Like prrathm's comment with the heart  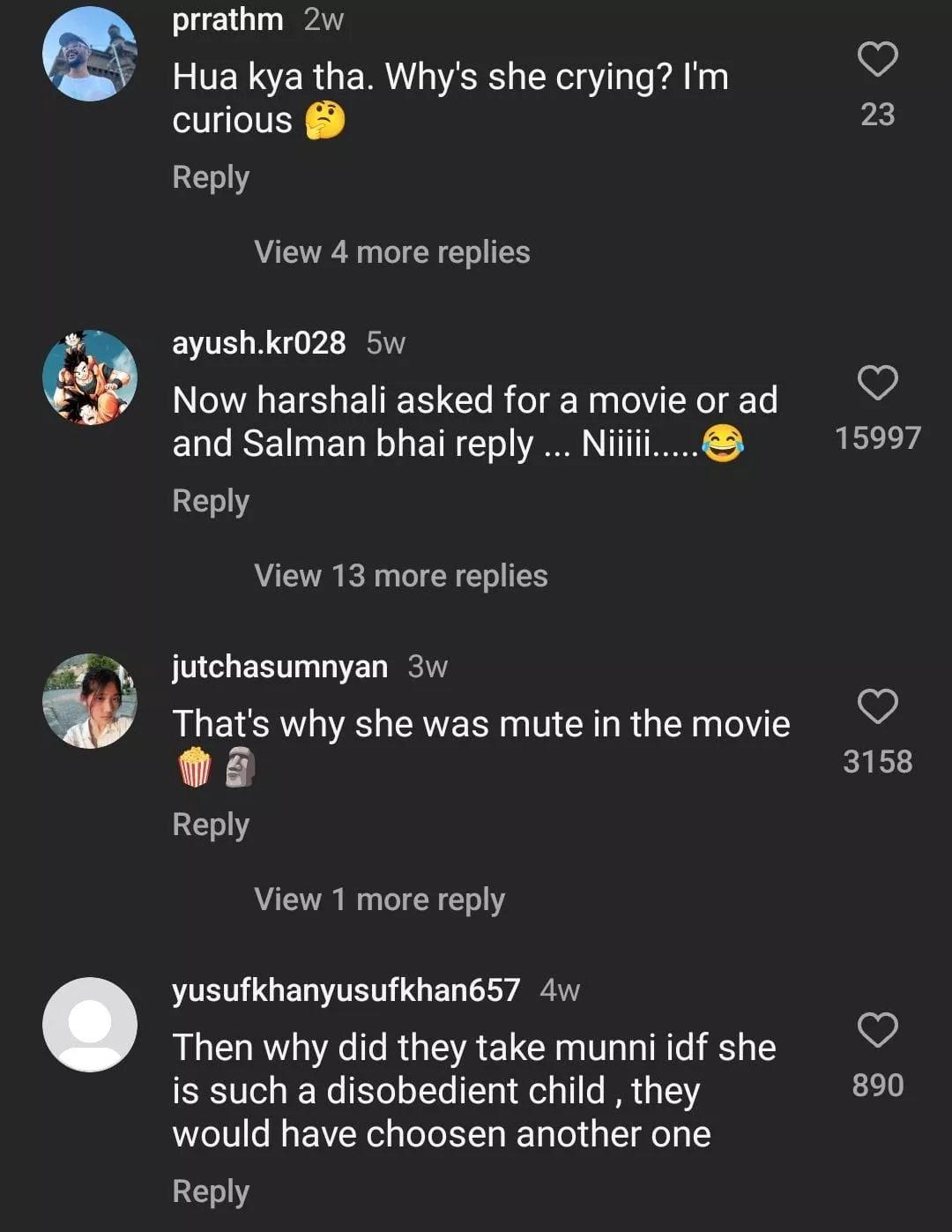click(x=877, y=60)
